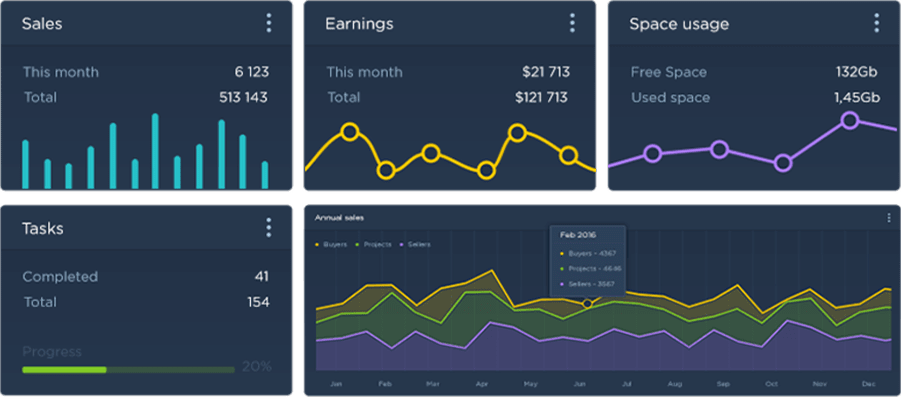Click the second circle marker on Earnings line
901x399 pixels.
click(386, 170)
